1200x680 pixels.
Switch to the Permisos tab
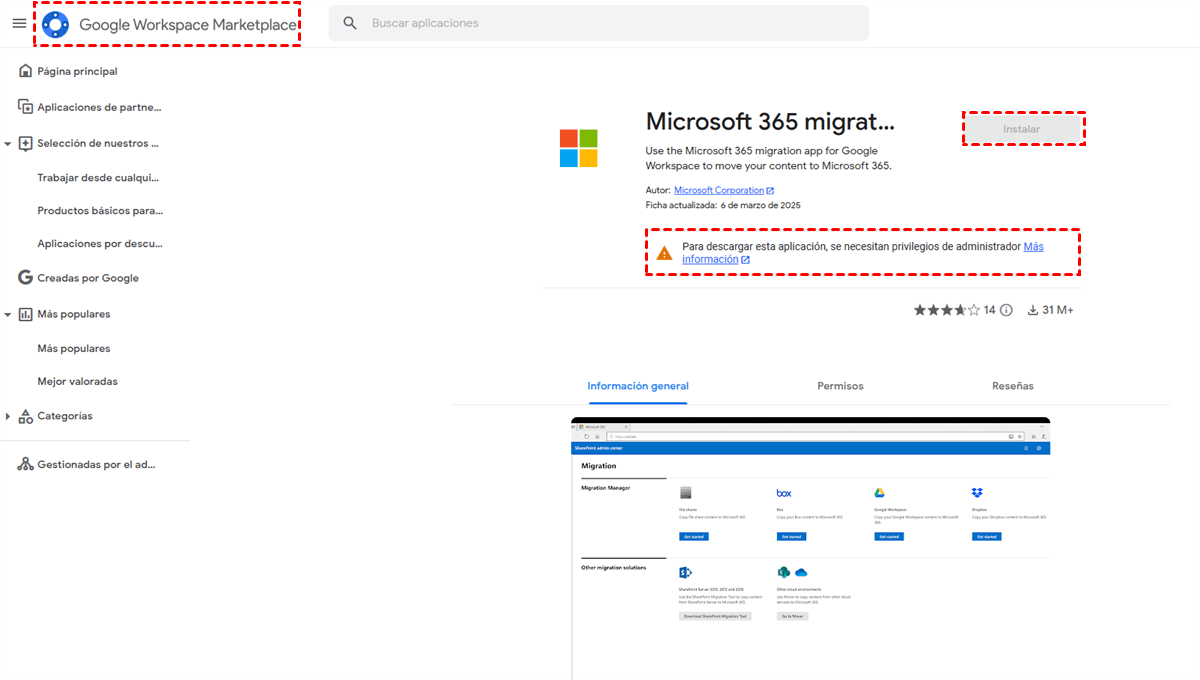[x=840, y=386]
